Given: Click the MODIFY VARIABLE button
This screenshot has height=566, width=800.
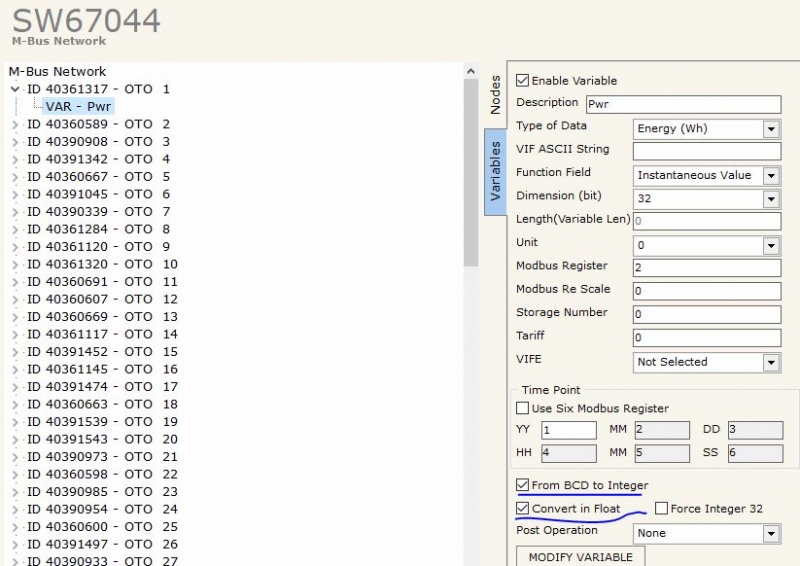Looking at the screenshot, I should pos(581,557).
